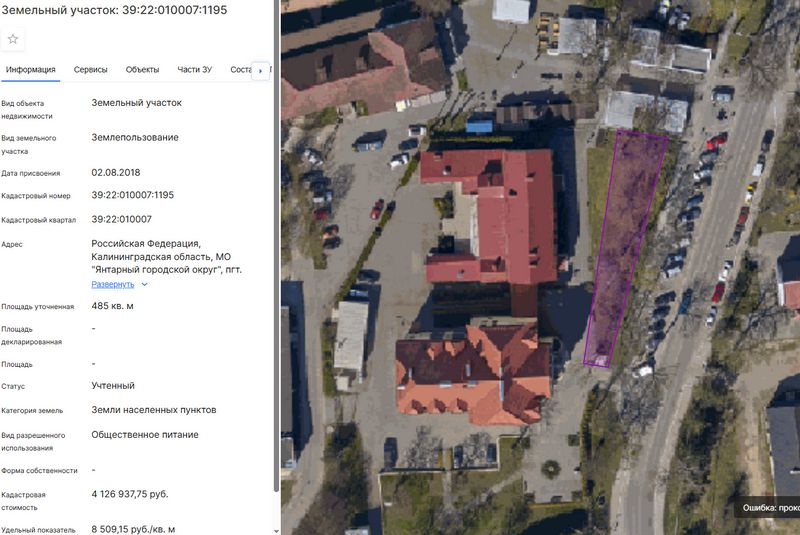Click the chevron next to Развернуть
This screenshot has width=800, height=535.
(x=145, y=285)
